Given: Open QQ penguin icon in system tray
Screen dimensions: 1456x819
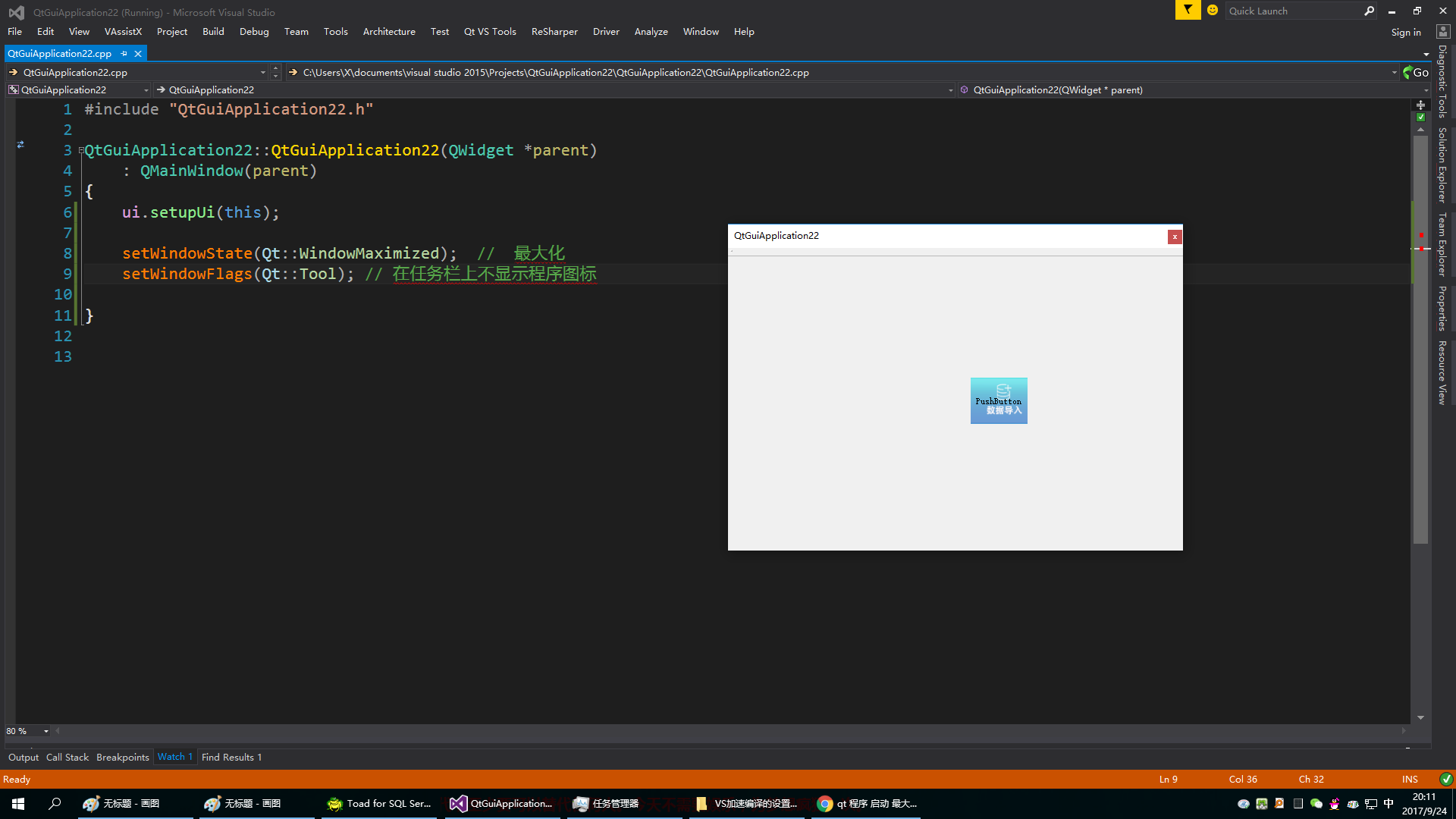Looking at the screenshot, I should (1335, 804).
